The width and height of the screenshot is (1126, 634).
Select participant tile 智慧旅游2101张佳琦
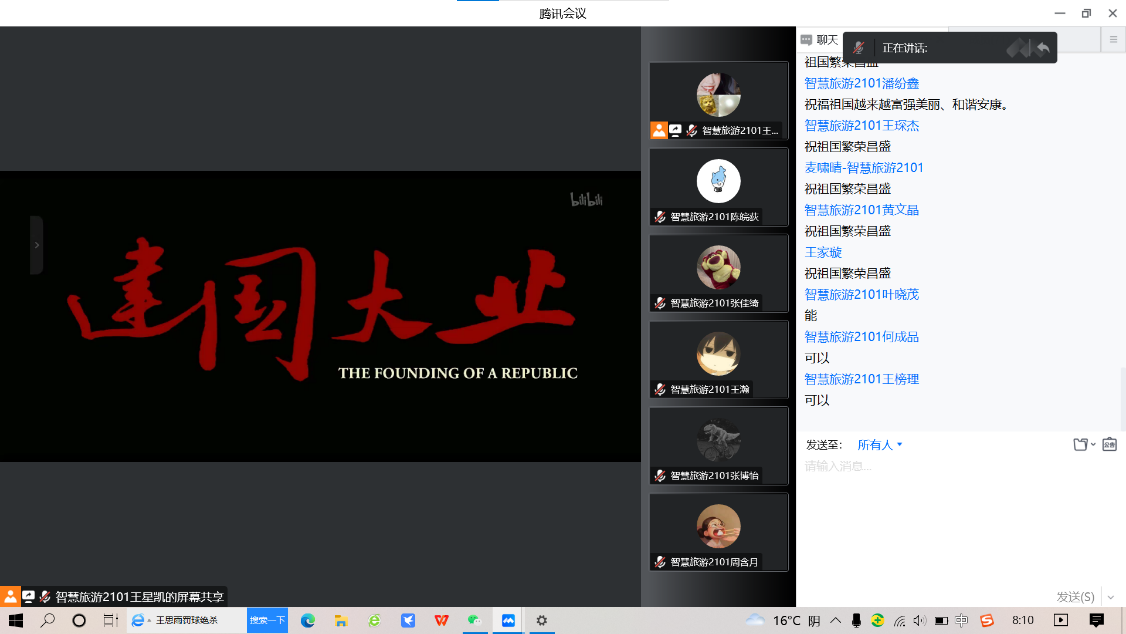point(719,273)
